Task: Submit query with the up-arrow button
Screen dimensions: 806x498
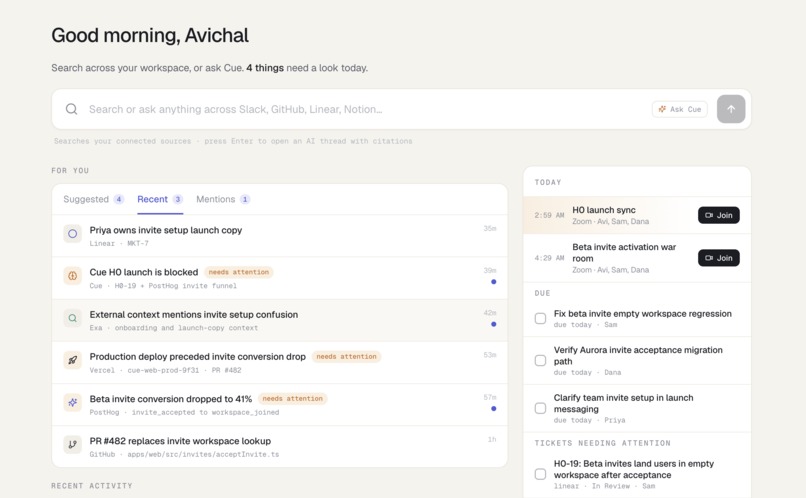Action: (x=731, y=109)
